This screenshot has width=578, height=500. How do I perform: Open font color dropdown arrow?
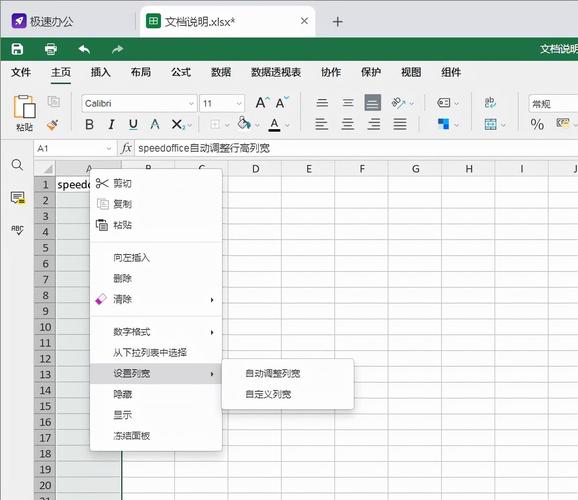click(287, 125)
